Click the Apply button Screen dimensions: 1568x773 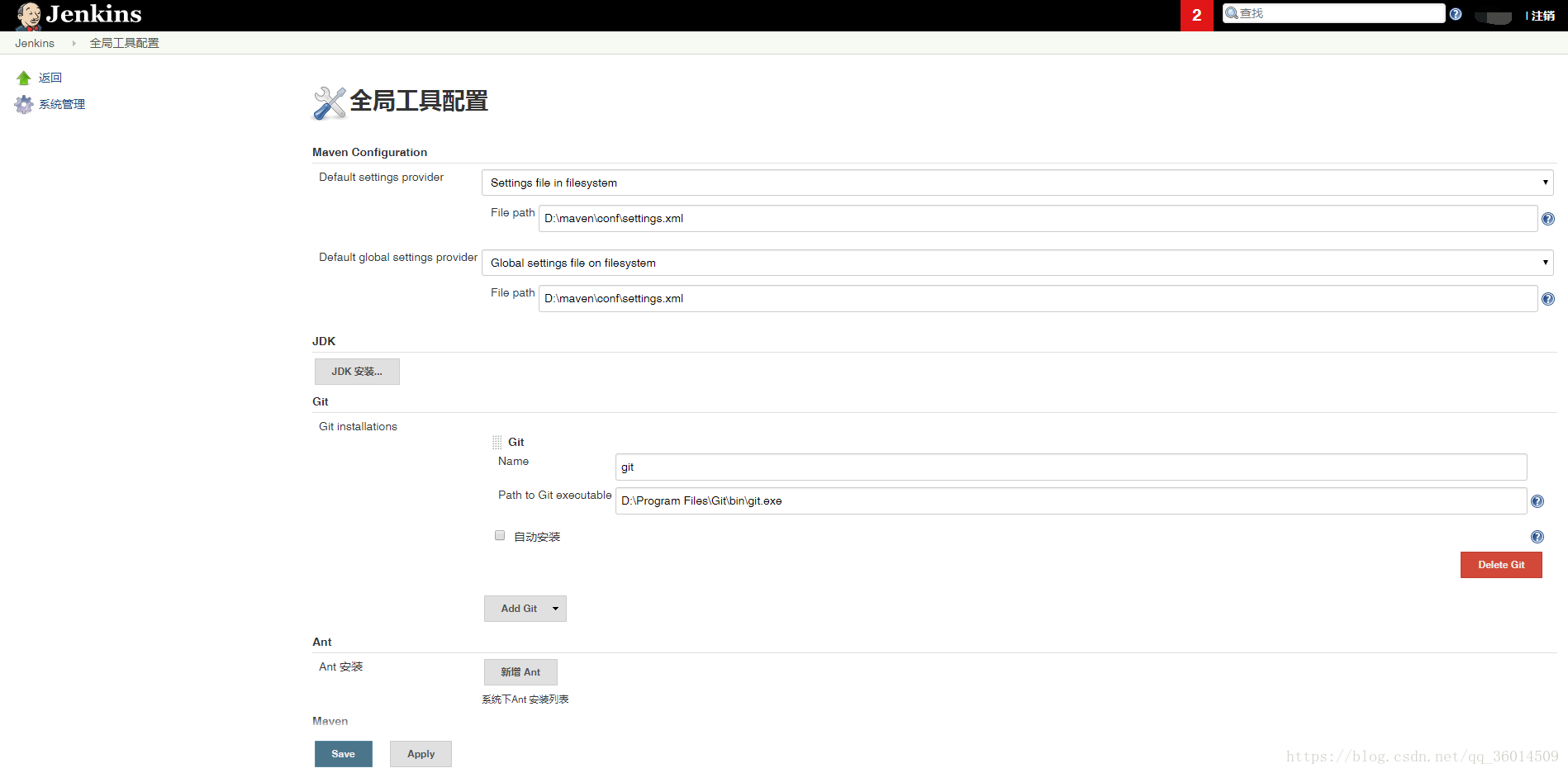421,754
